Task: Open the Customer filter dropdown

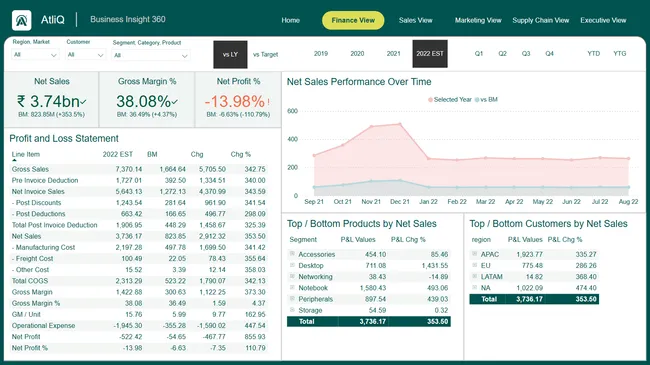Action: click(85, 55)
